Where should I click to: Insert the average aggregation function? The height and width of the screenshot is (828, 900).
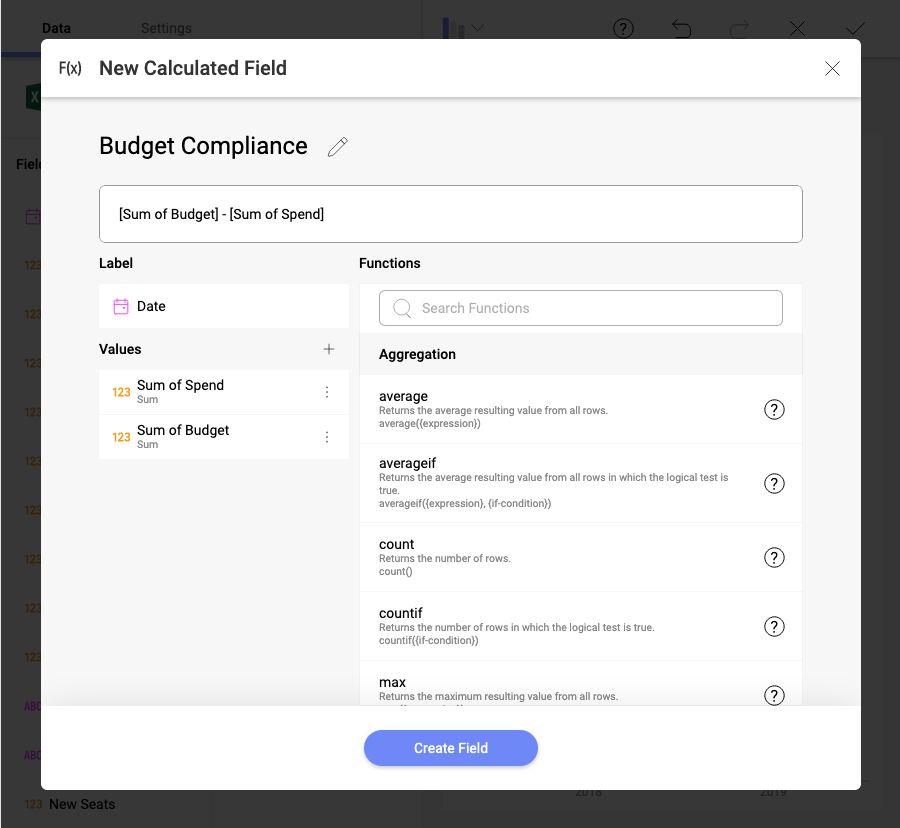pos(403,397)
